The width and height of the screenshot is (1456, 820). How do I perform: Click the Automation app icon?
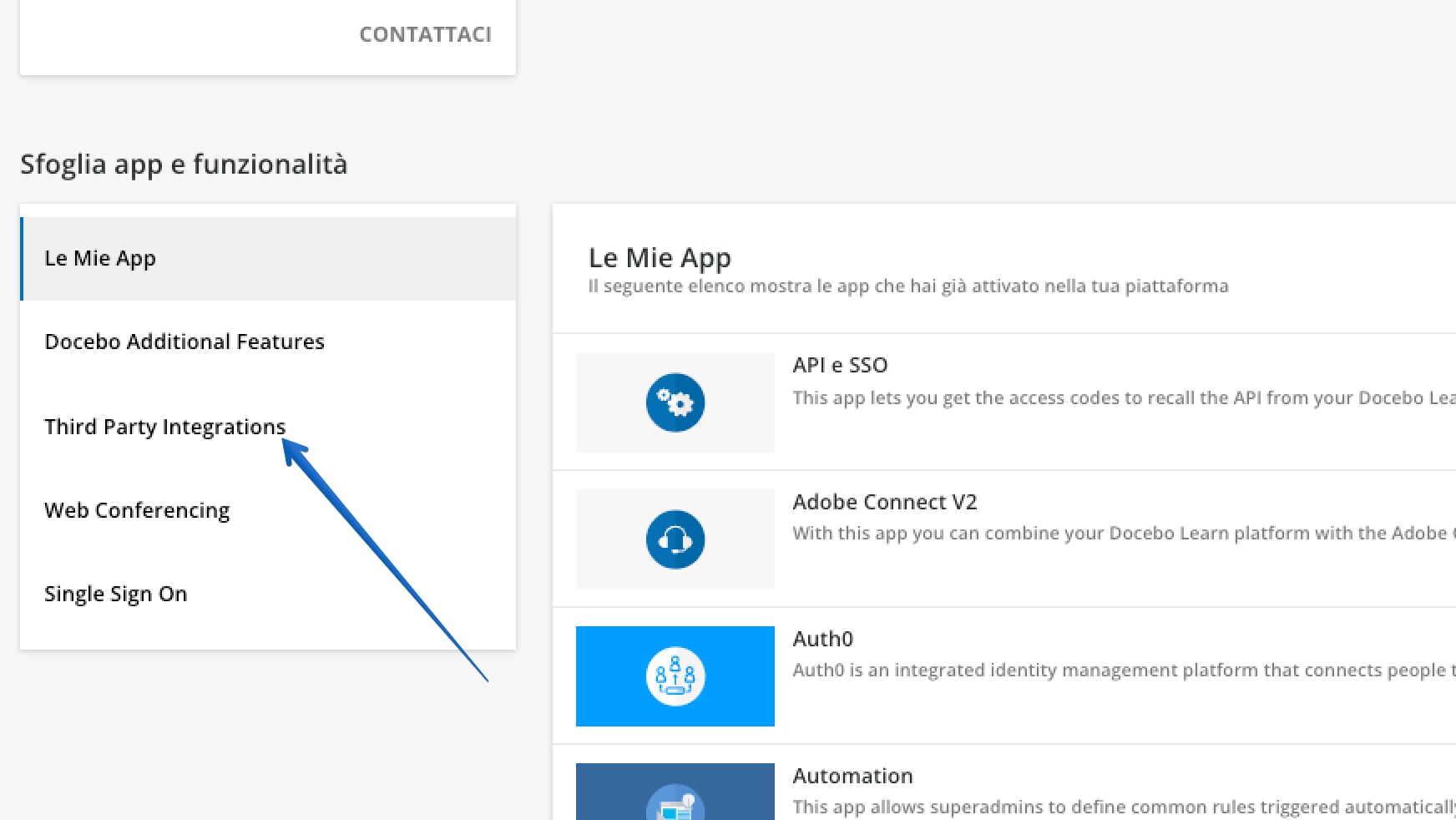(x=675, y=800)
